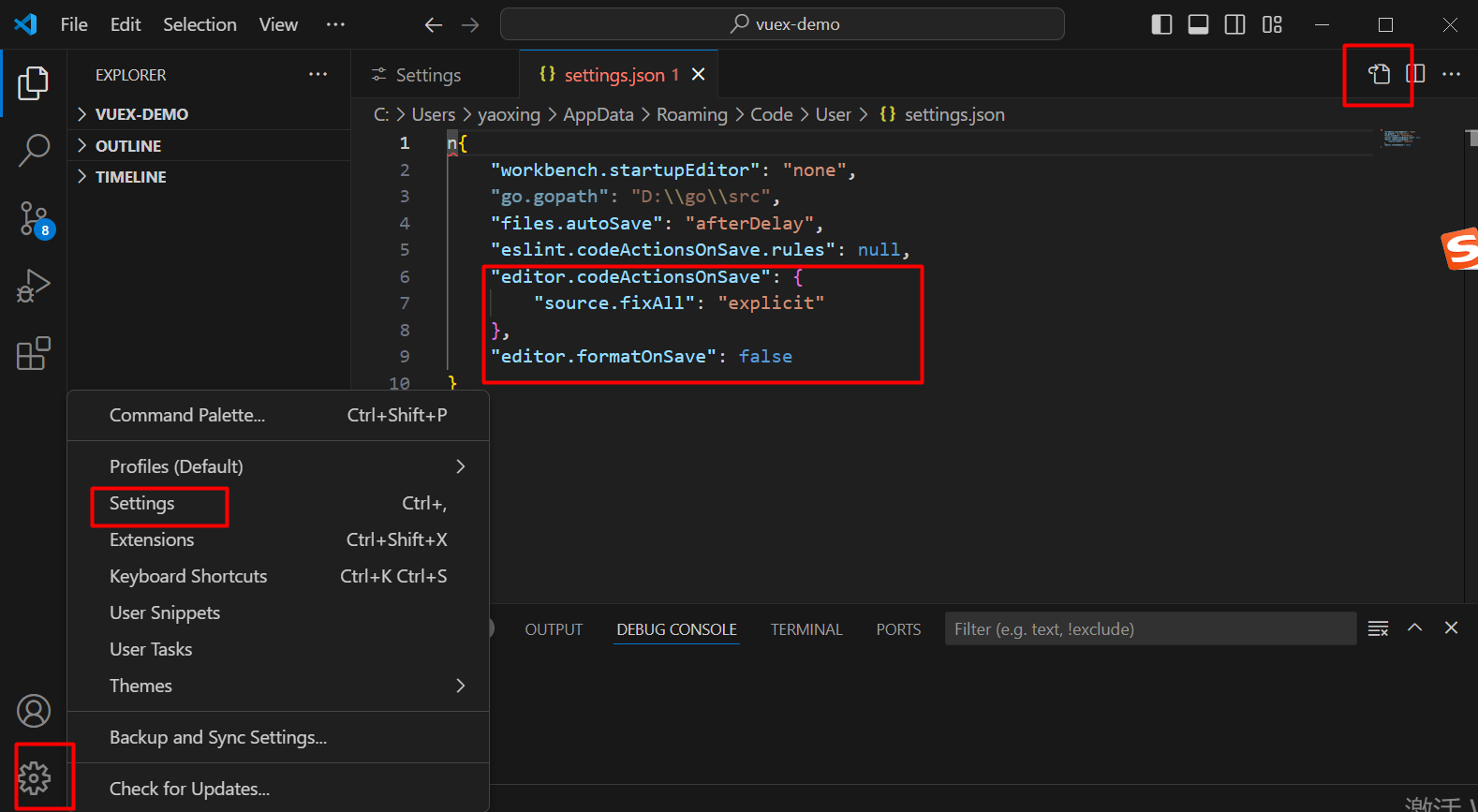Open the File menu
This screenshot has height=812, width=1478.
(x=74, y=24)
